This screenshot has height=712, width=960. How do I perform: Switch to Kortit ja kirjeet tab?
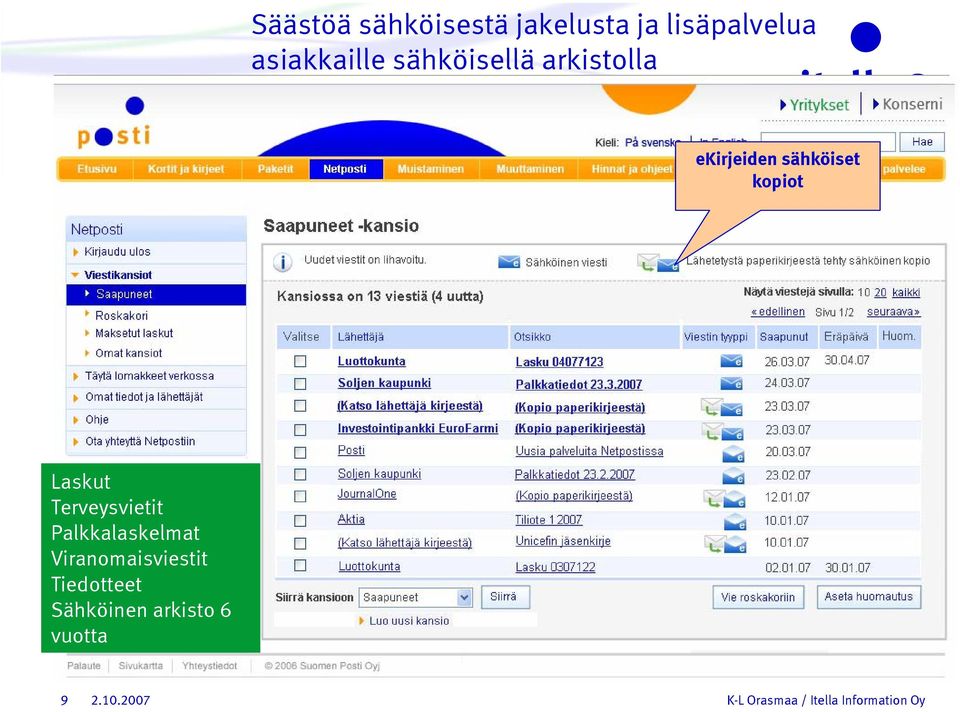[x=186, y=169]
